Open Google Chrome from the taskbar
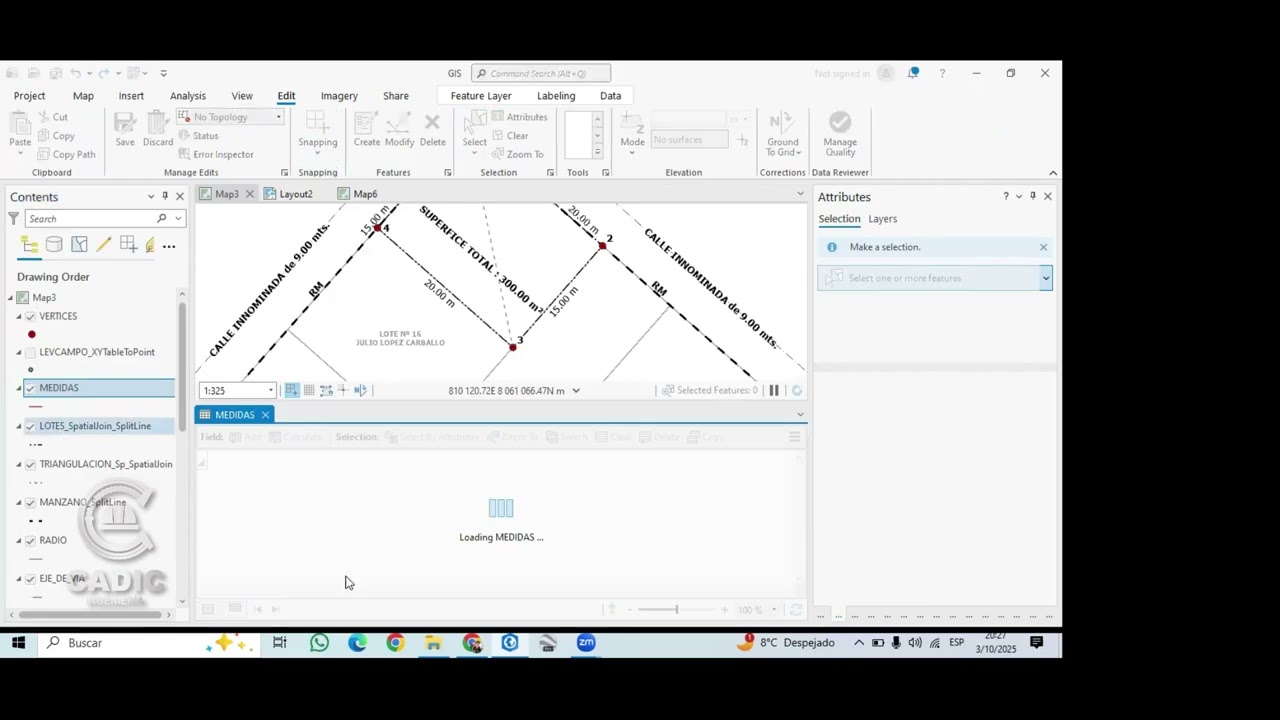 click(x=395, y=643)
